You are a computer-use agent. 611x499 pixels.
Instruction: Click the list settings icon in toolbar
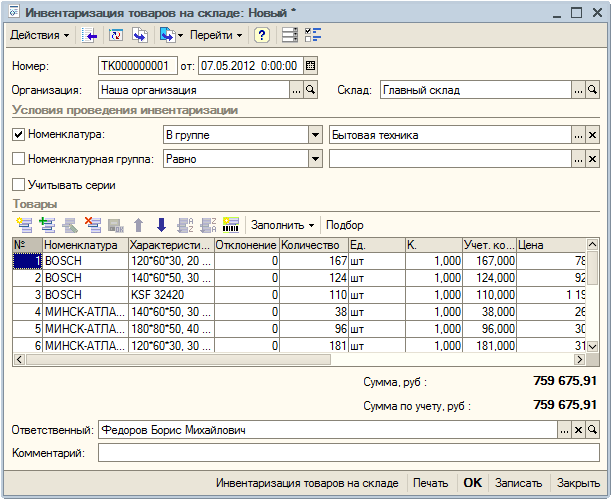click(x=290, y=35)
